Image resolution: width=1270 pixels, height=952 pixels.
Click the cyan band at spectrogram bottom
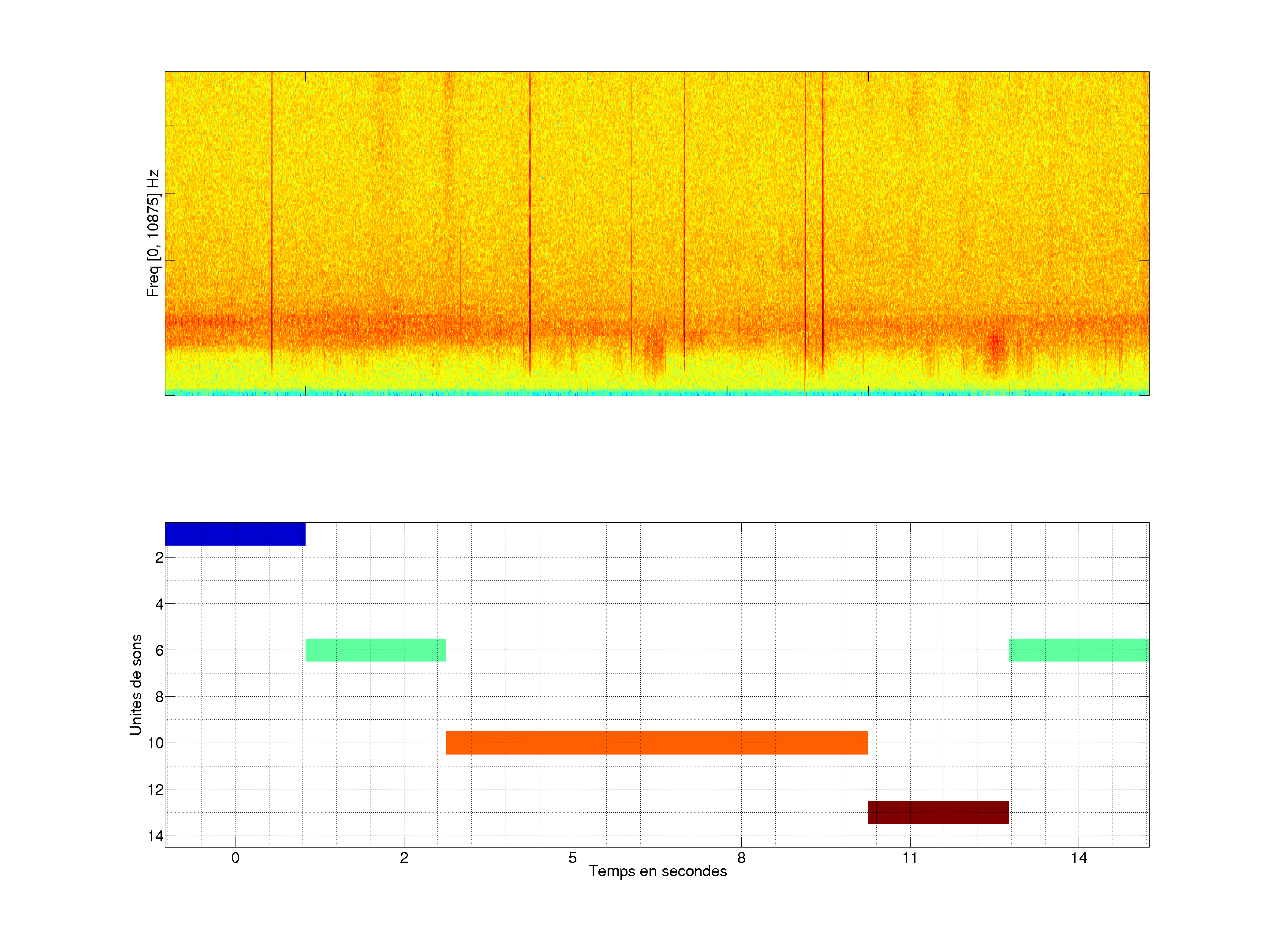(x=657, y=393)
